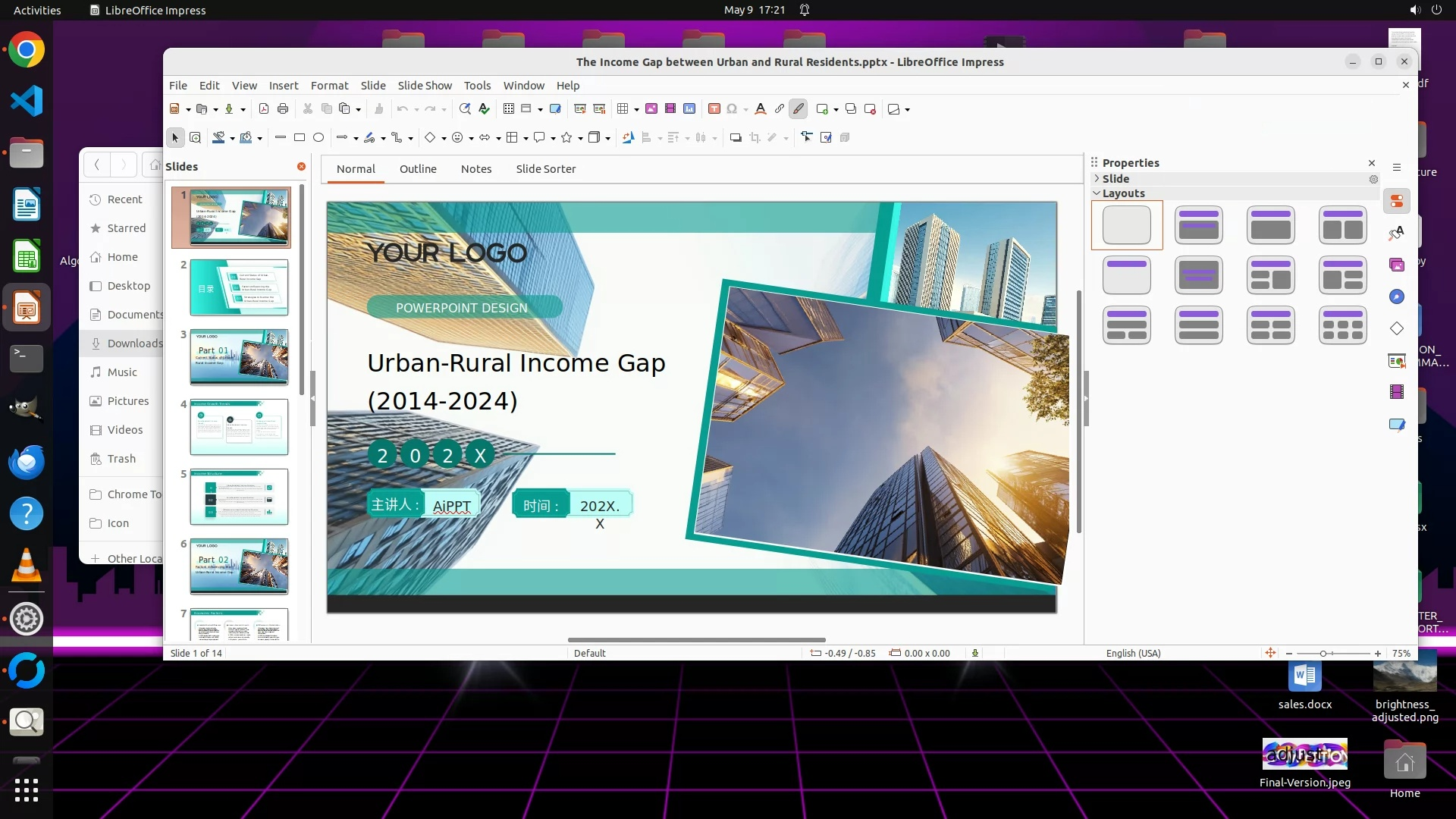This screenshot has width=1456, height=819.
Task: Click the Insert Image toolbar icon
Action: coord(651,108)
